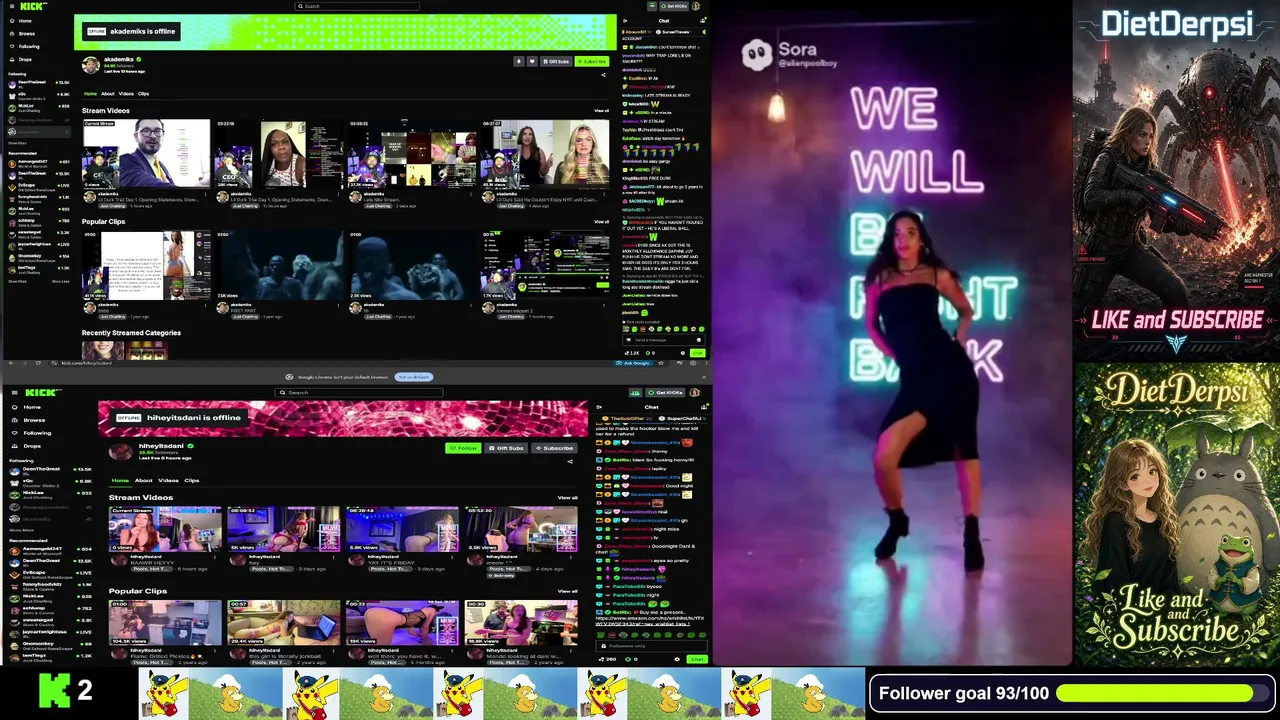Click share icon on hiheyitsdani channel

click(570, 462)
